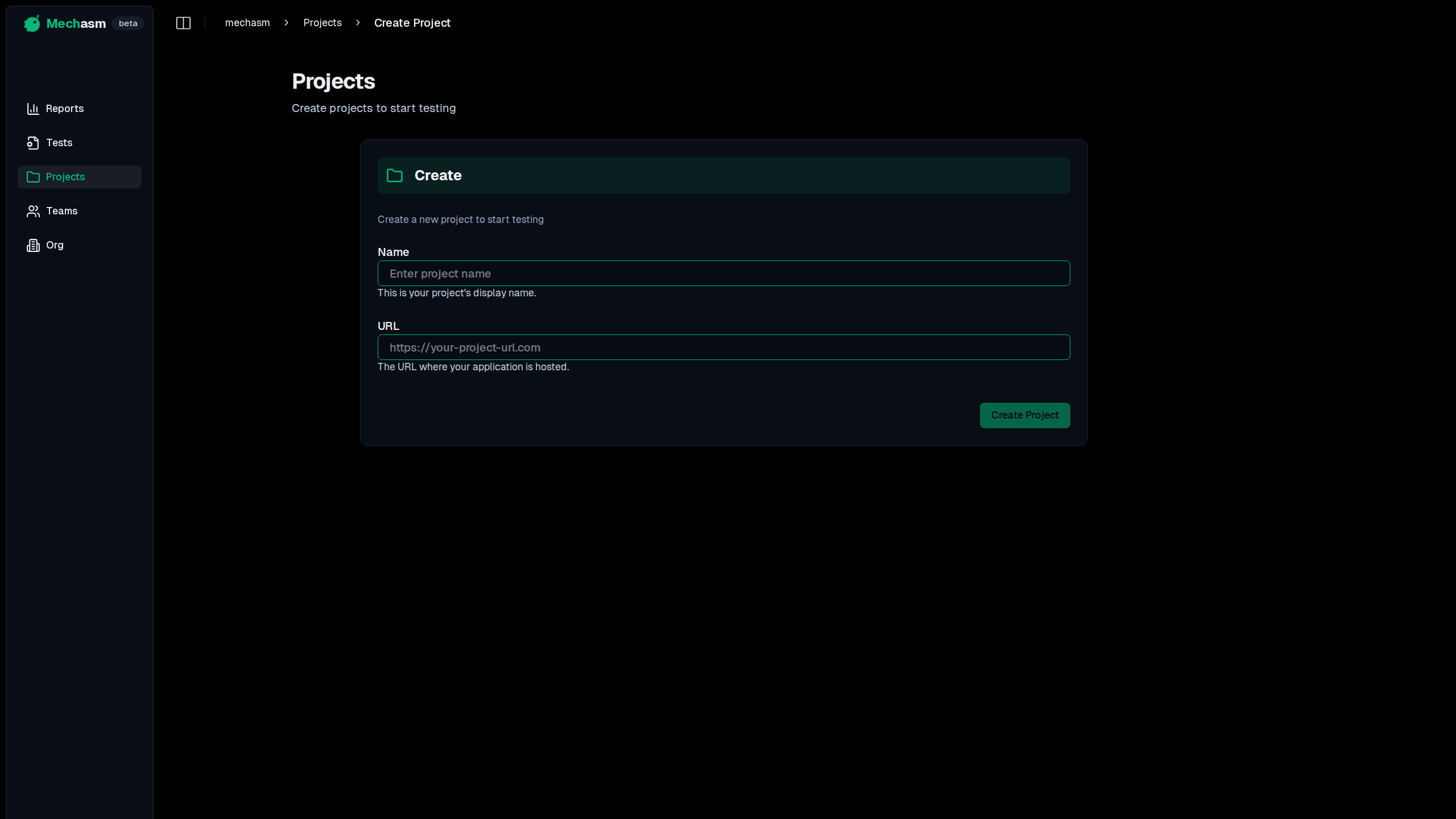1456x819 pixels.
Task: Toggle the sidebar panel icon
Action: tap(183, 23)
